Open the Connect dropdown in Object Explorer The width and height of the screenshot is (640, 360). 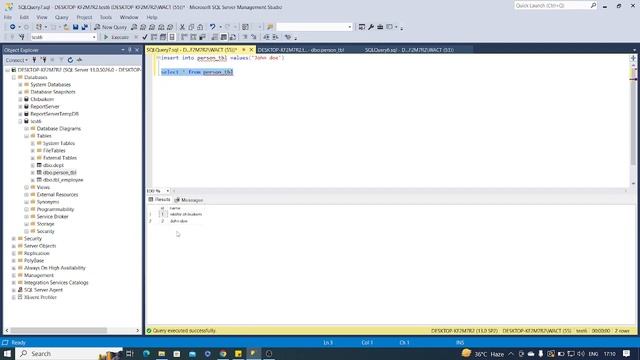pos(17,60)
